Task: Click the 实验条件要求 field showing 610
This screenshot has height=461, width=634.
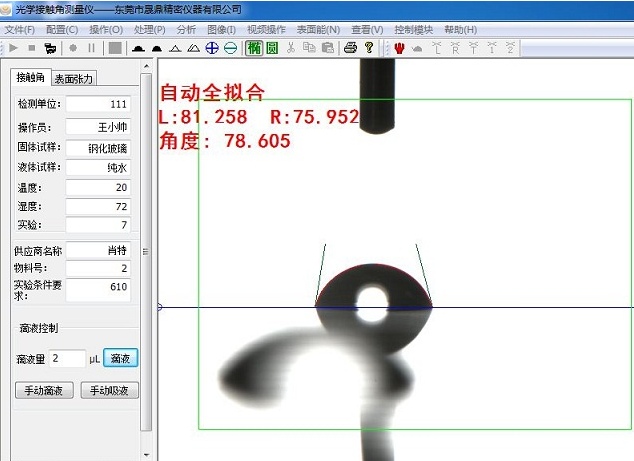Action: pyautogui.click(x=98, y=290)
